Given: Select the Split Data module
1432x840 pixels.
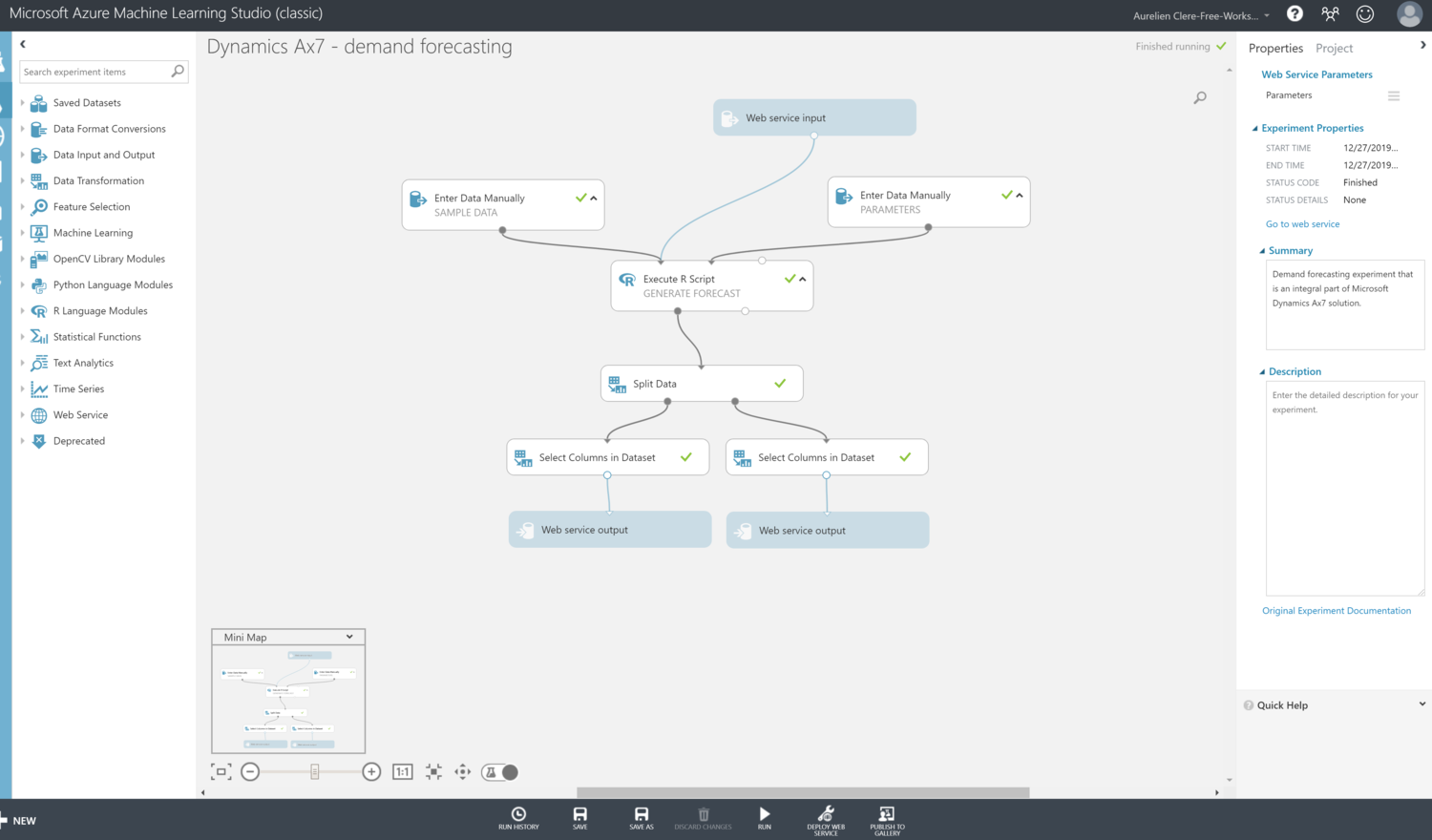Looking at the screenshot, I should 702,384.
